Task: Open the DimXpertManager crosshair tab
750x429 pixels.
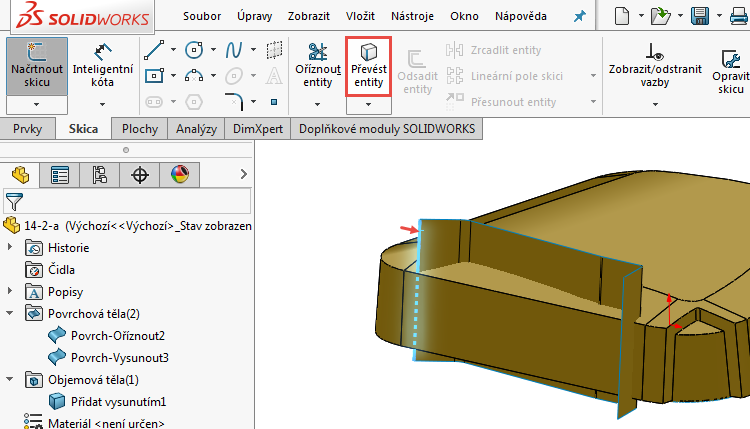Action: [x=140, y=175]
